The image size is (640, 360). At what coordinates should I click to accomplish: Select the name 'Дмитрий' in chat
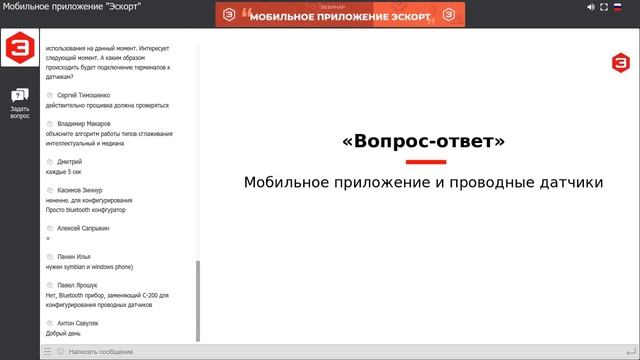pos(70,162)
